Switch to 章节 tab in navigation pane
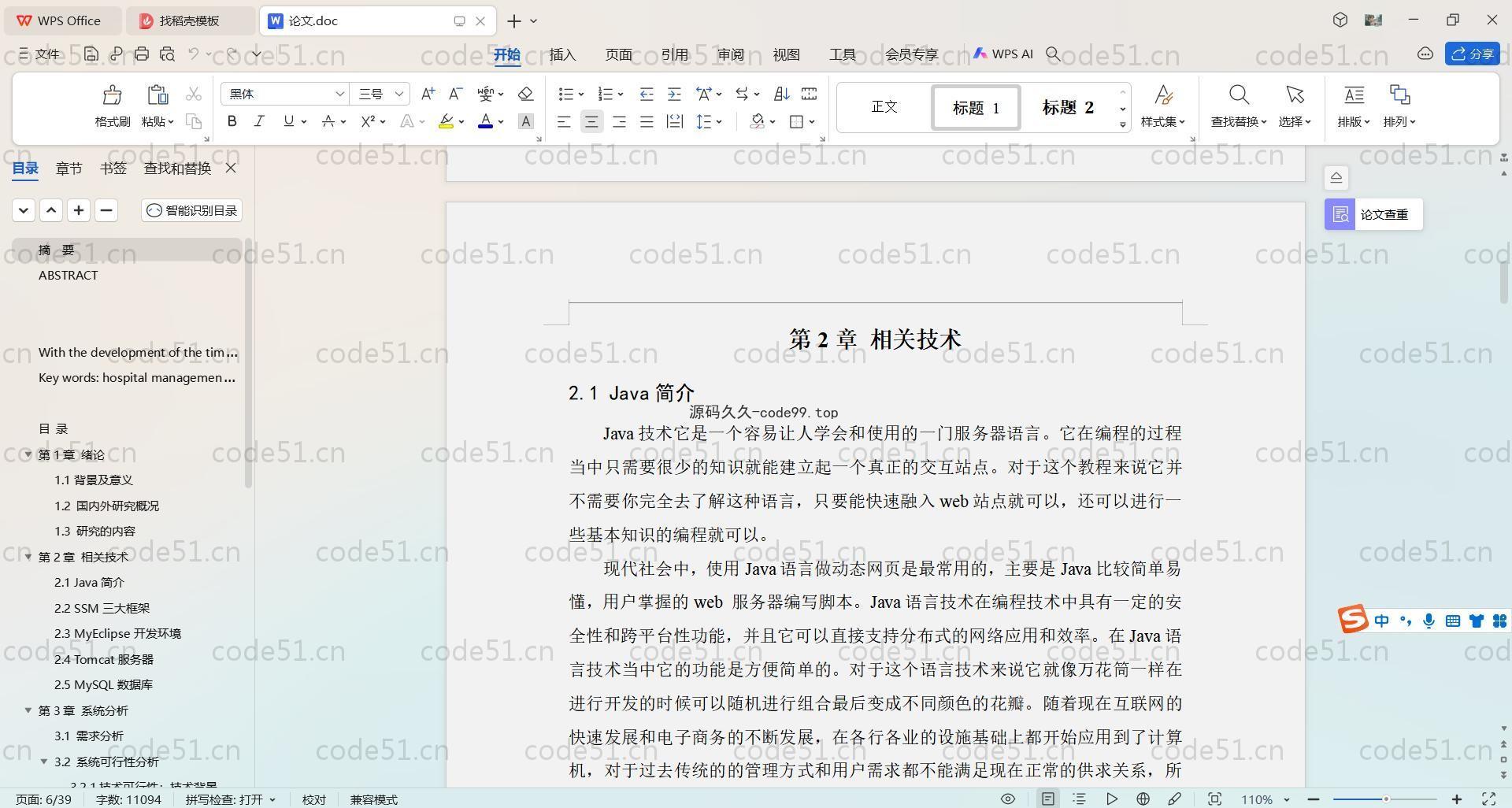The image size is (1512, 808). [x=69, y=168]
